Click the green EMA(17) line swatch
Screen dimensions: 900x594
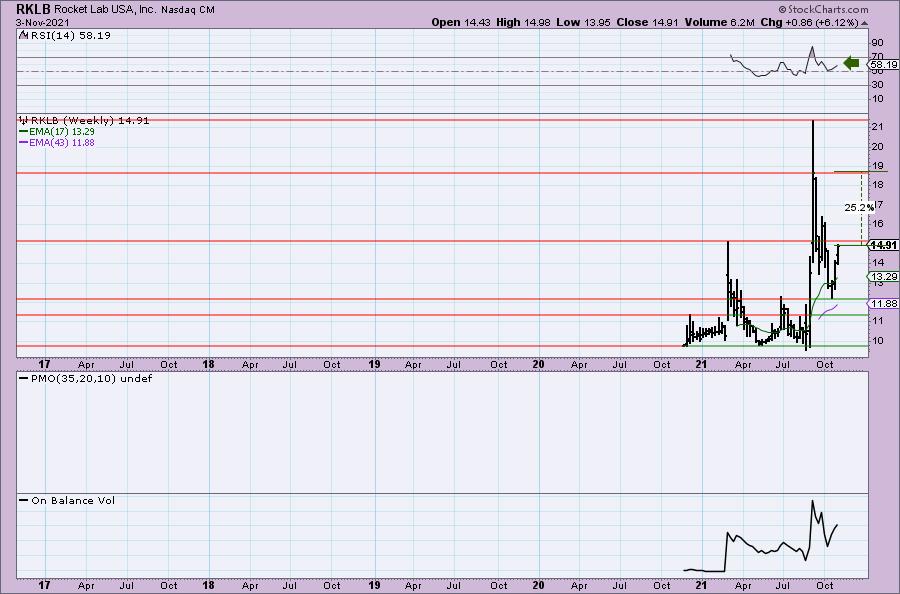pos(24,131)
